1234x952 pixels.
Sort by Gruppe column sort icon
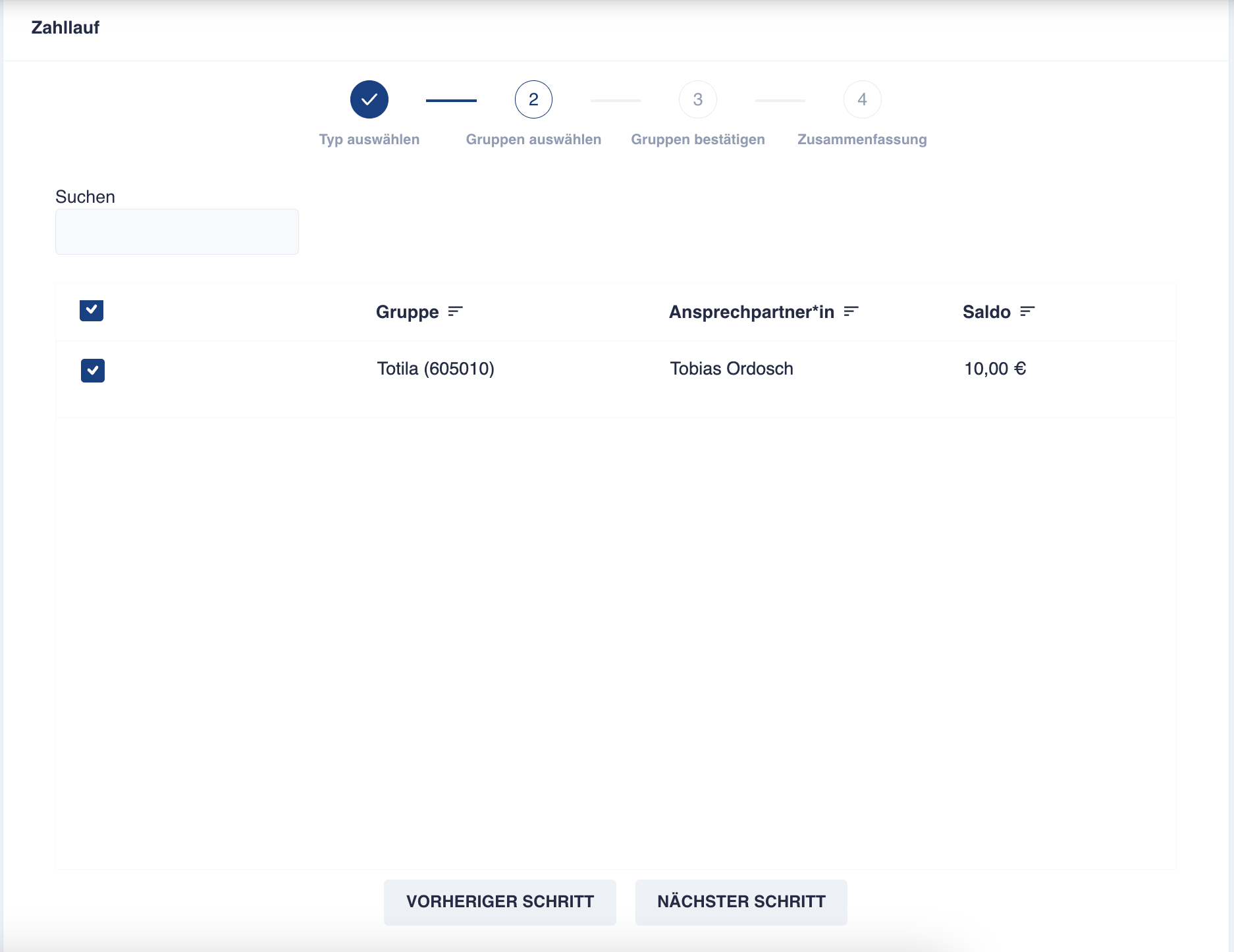[455, 311]
